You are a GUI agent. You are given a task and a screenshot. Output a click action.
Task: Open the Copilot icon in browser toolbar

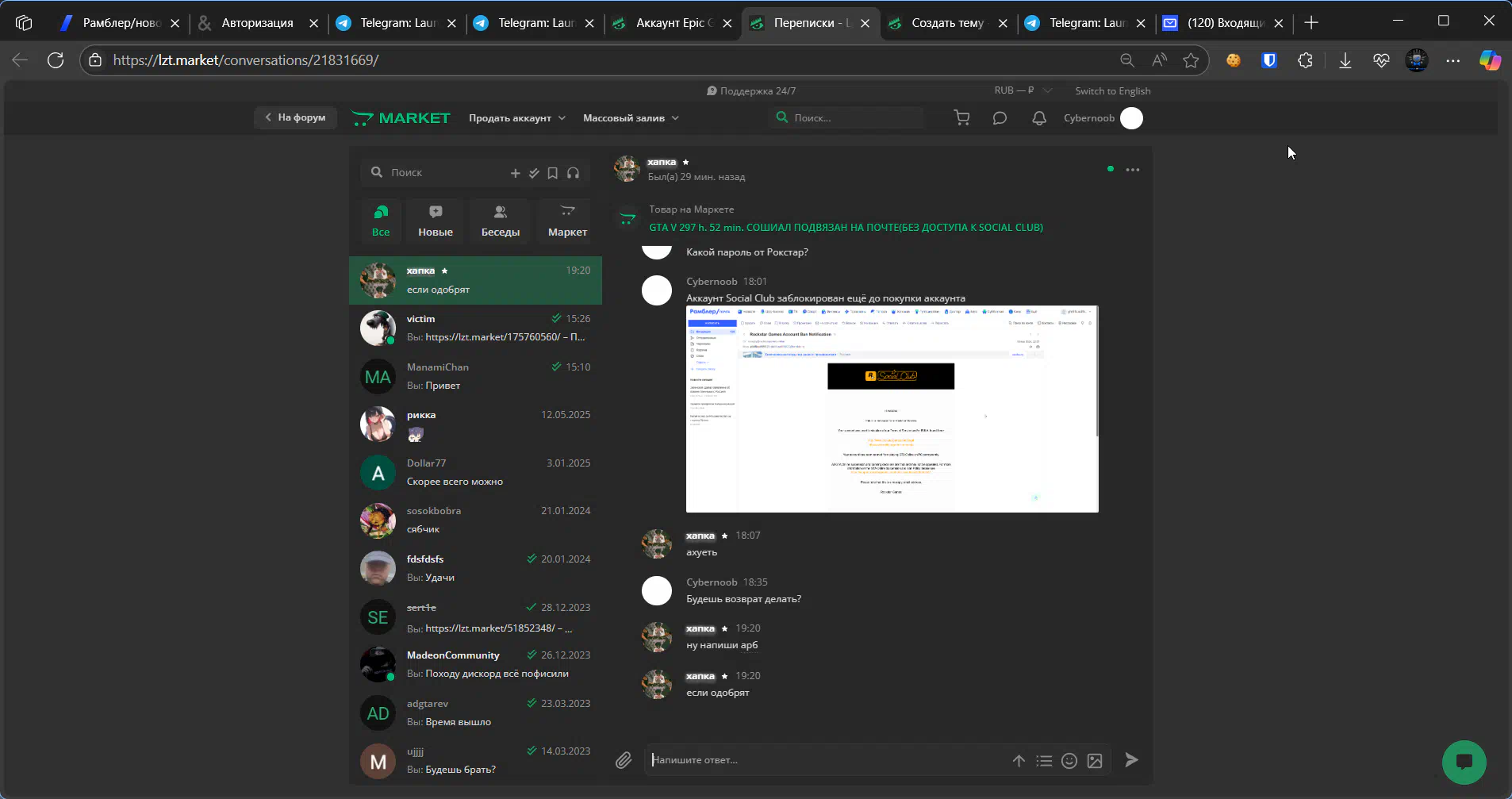click(1489, 60)
